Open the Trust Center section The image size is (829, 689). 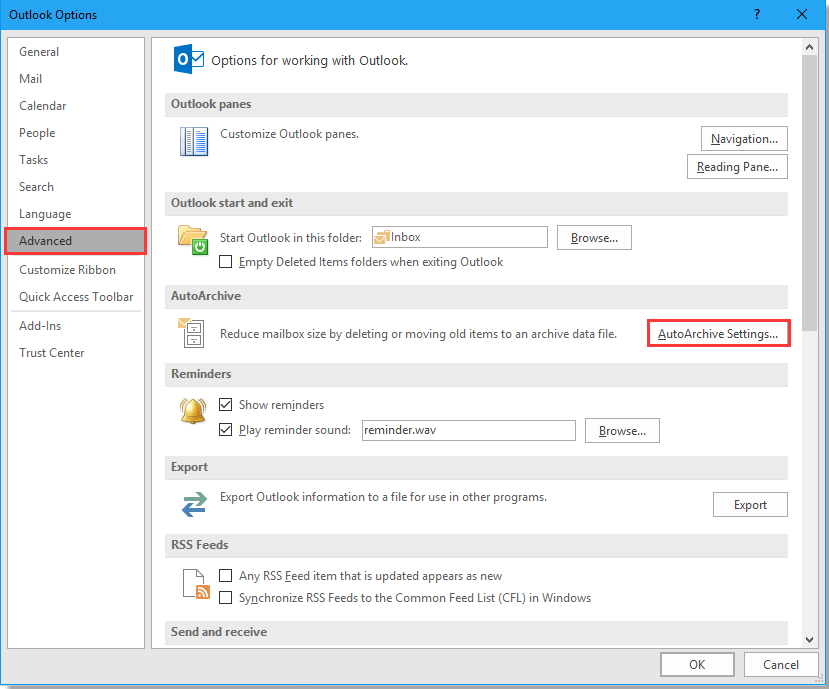tap(51, 352)
